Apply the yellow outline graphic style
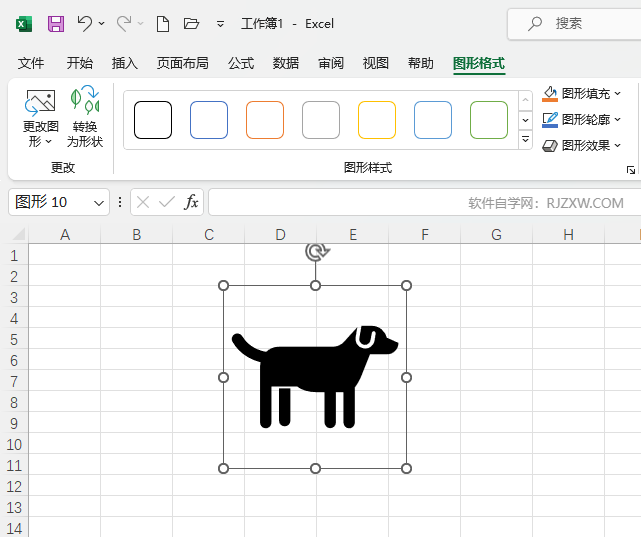This screenshot has height=537, width=641. click(x=377, y=120)
